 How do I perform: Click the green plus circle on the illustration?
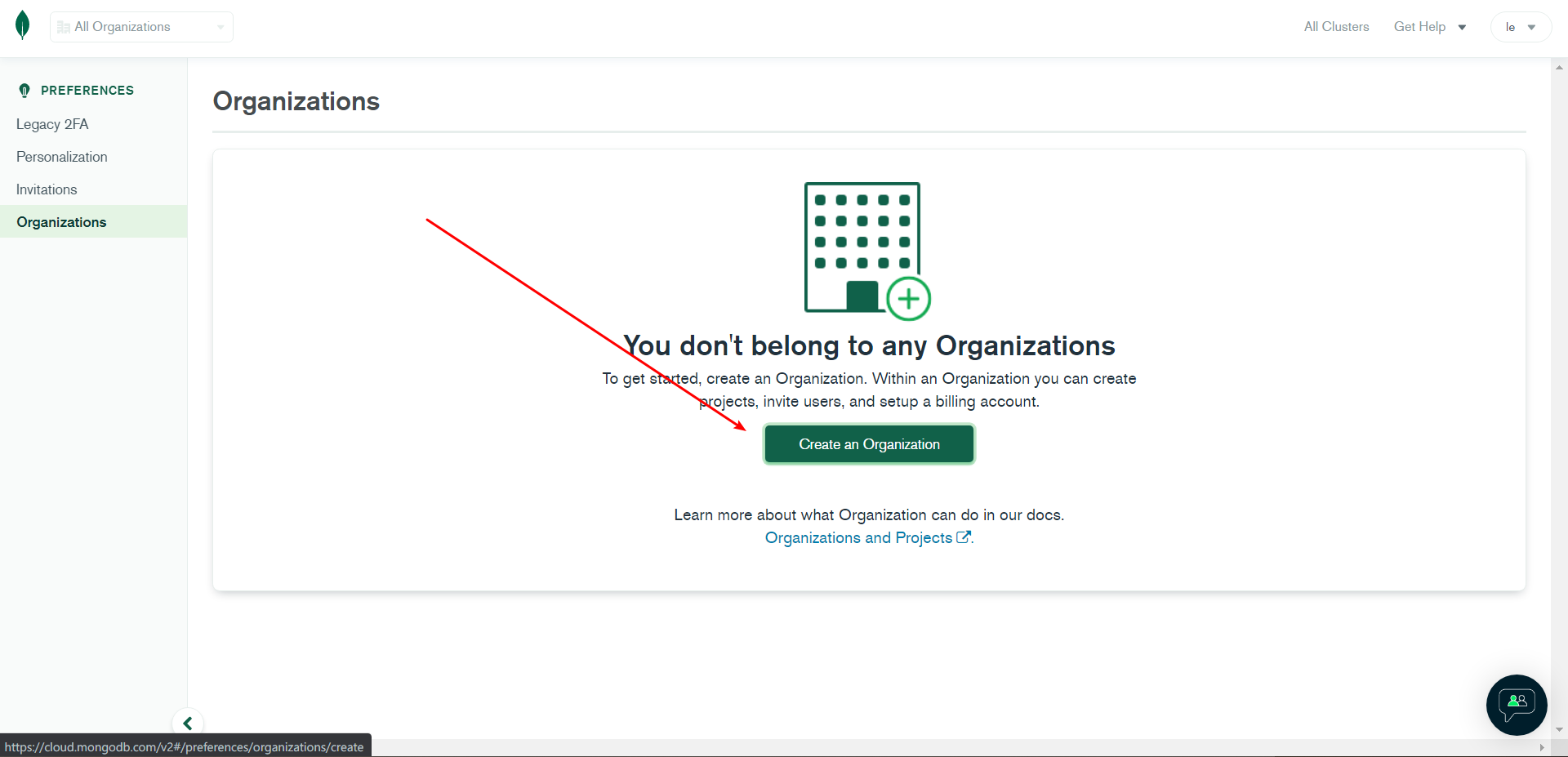point(909,298)
